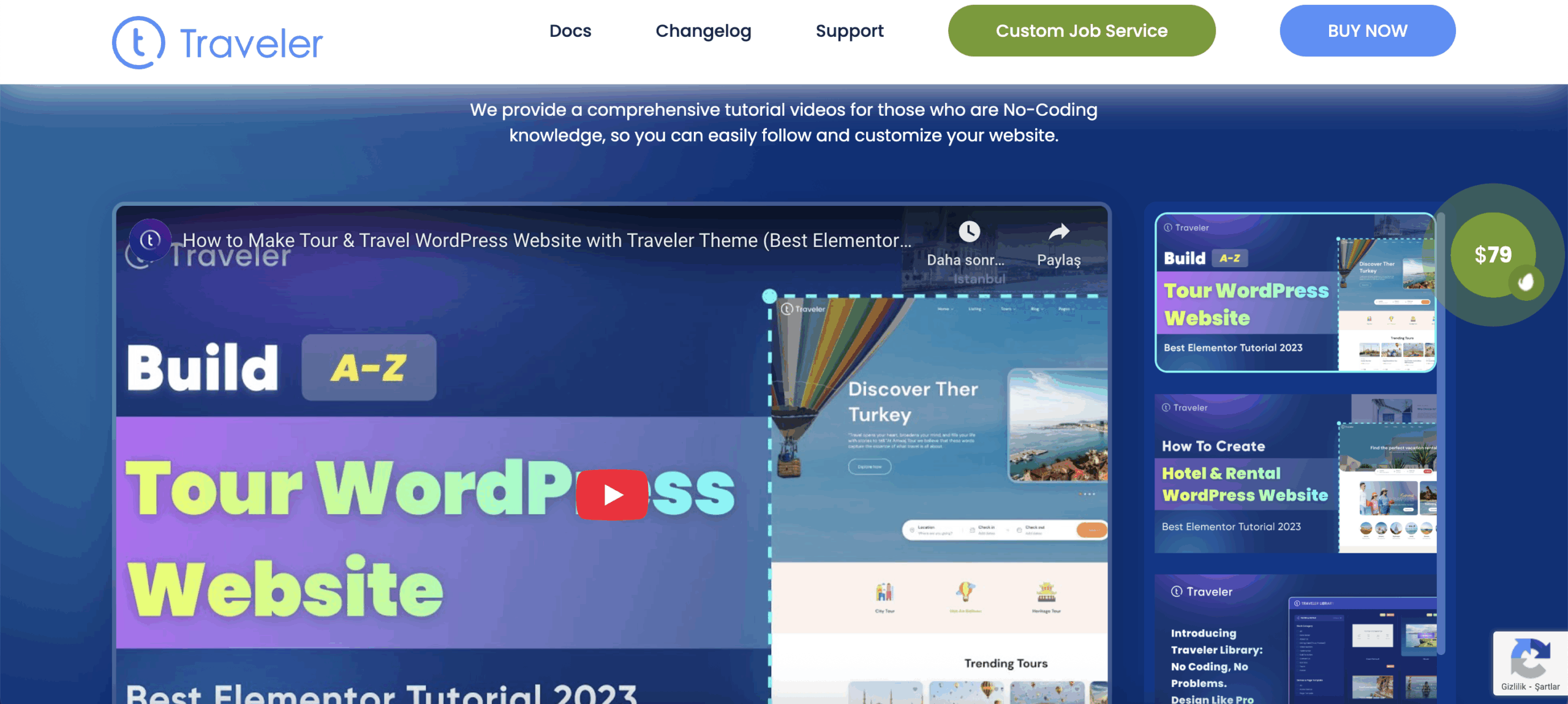Click the video title link text
This screenshot has width=1568, height=704.
(x=546, y=240)
